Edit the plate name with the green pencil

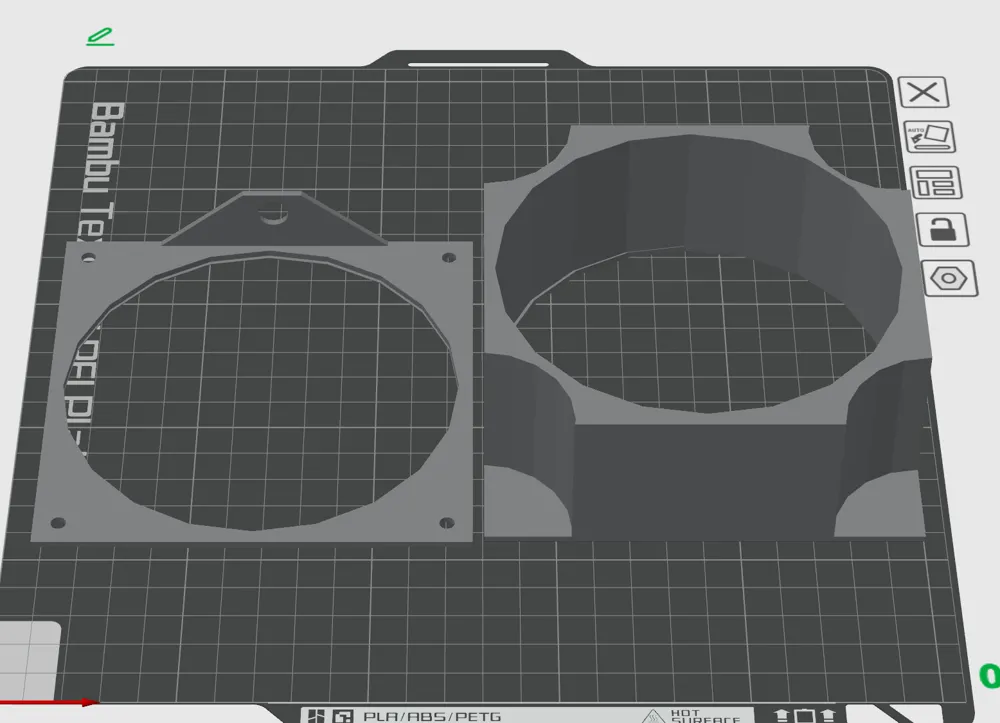pos(100,35)
